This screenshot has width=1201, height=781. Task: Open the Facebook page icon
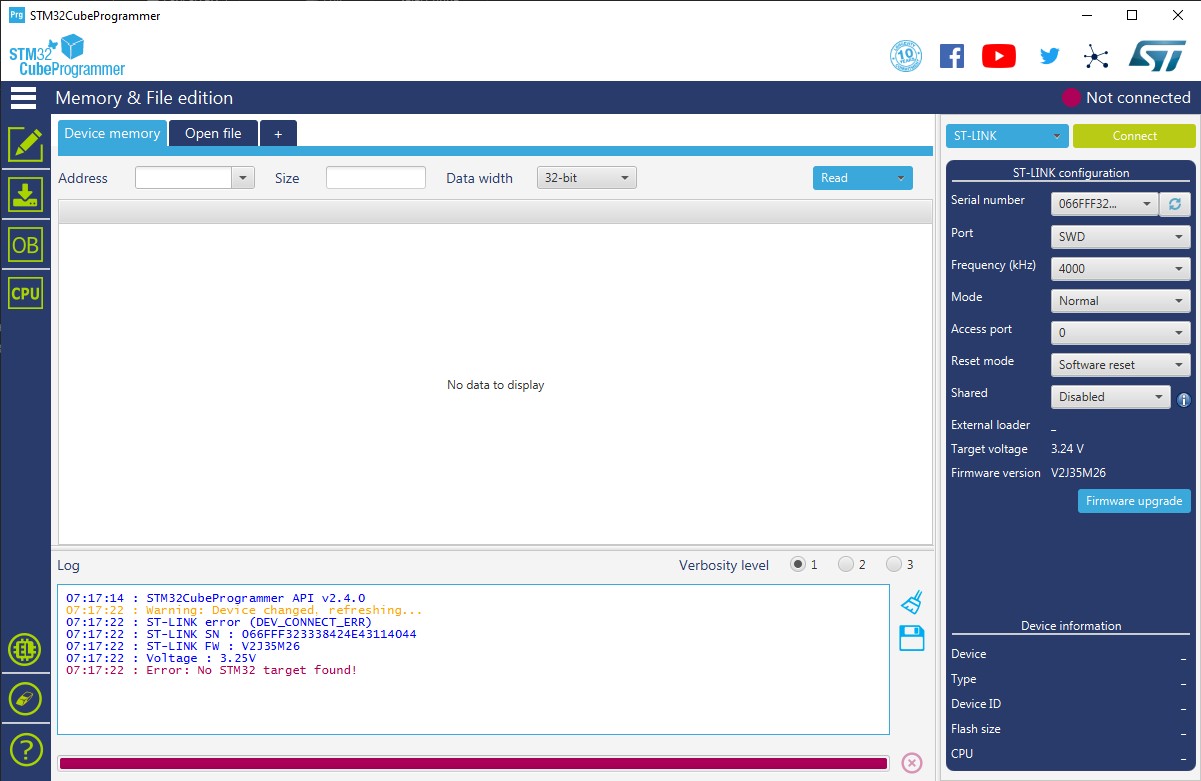(x=952, y=56)
